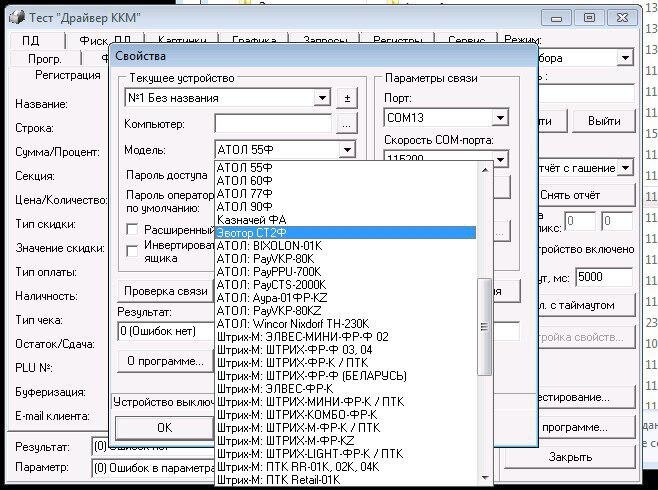Toggle the Расширенный checkbox
658x490 pixels.
coord(132,229)
